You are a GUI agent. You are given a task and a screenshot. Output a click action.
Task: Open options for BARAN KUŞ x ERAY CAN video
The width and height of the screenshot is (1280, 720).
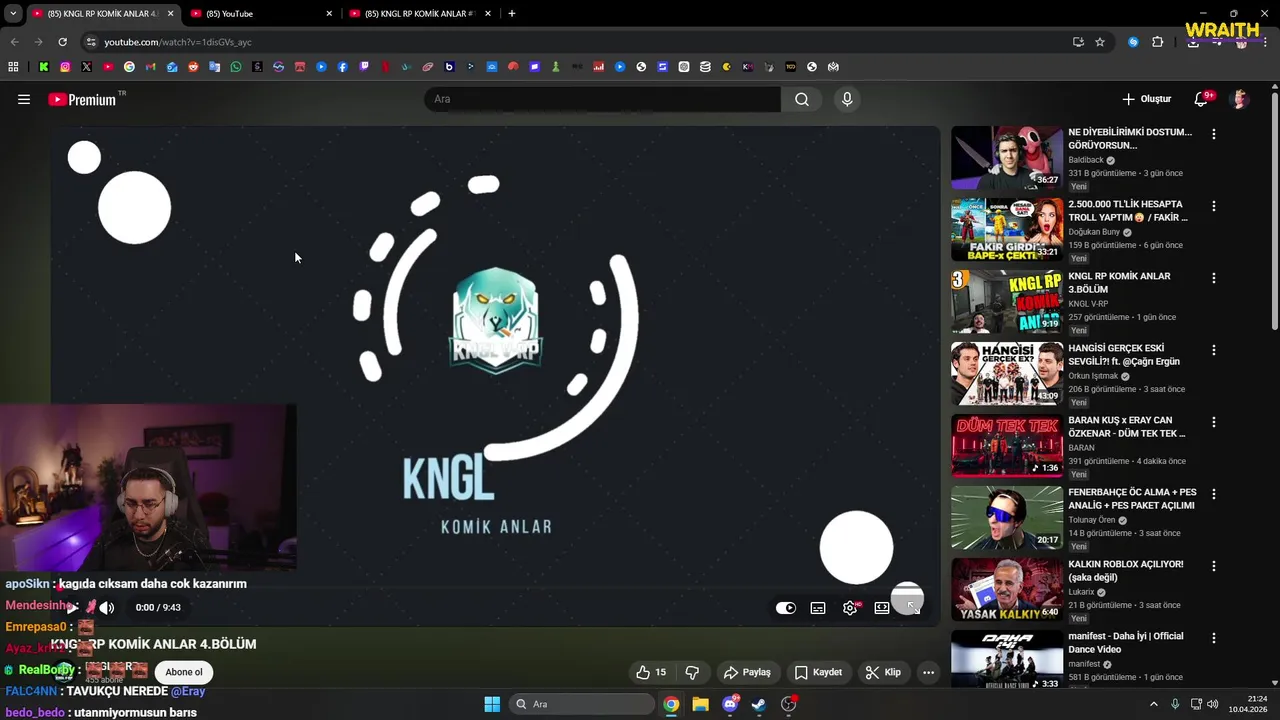tap(1214, 422)
